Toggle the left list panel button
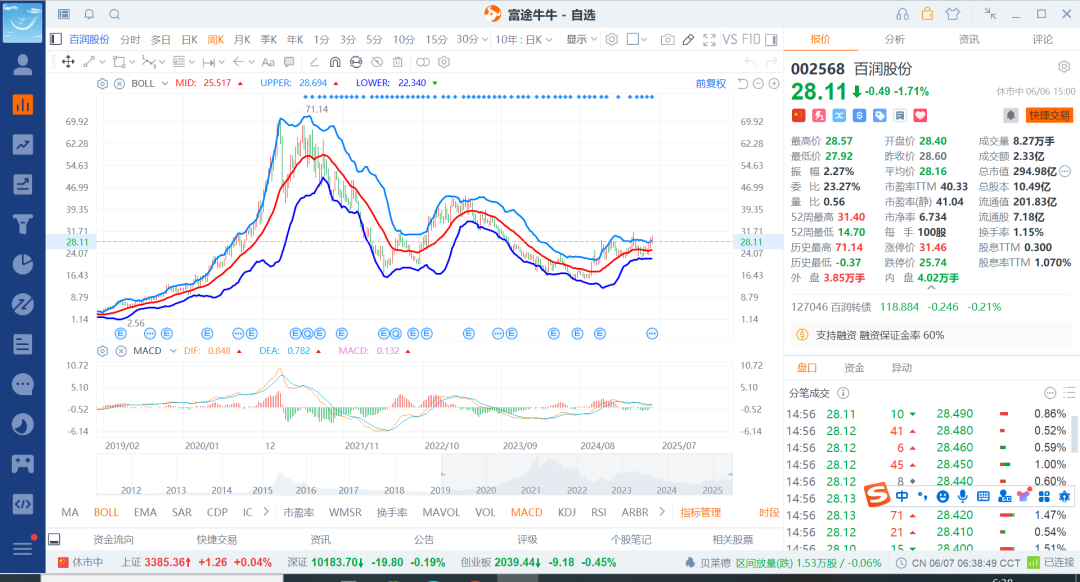1080x582 pixels. point(56,39)
